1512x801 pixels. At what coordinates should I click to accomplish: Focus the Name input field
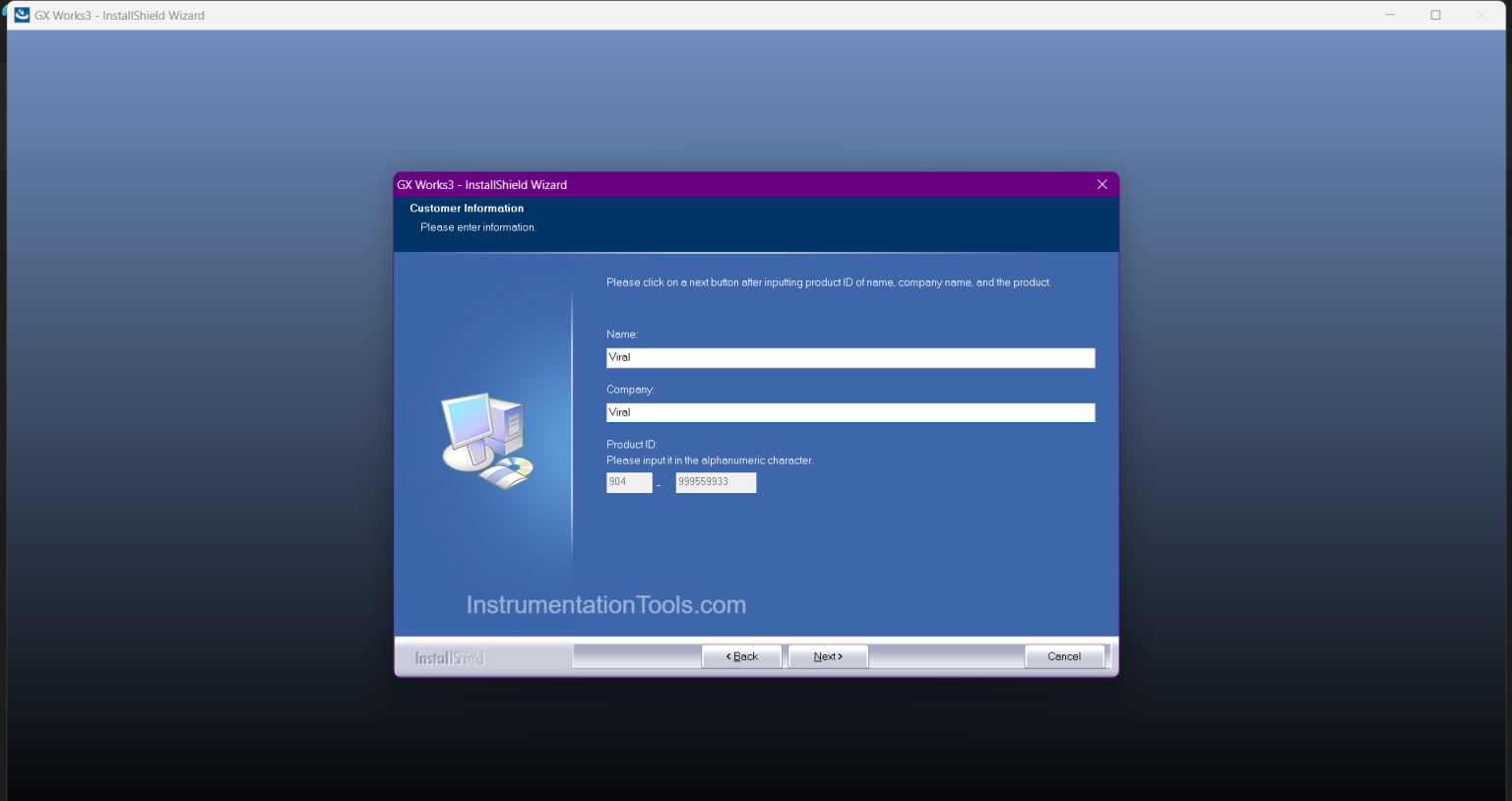(850, 358)
